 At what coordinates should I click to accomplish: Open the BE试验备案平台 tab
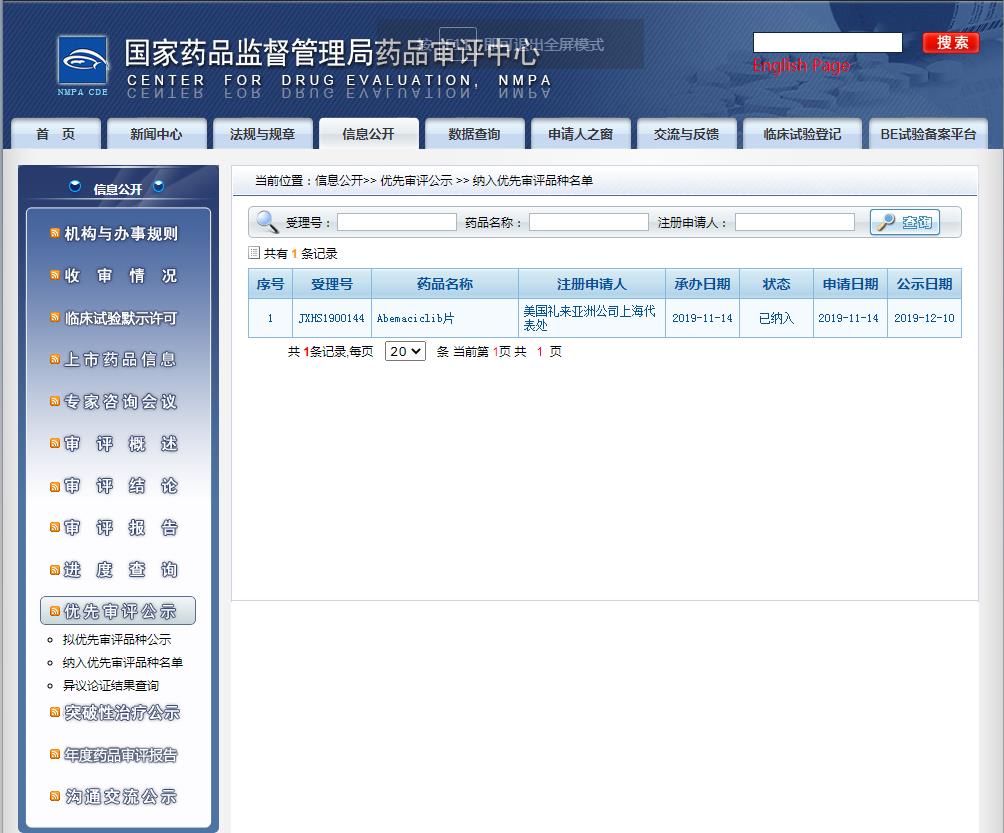[928, 134]
